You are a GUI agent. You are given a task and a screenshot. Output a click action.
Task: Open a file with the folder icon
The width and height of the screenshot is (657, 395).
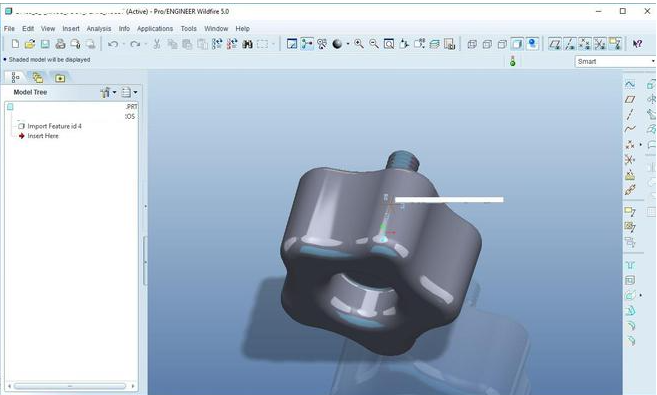pos(30,44)
